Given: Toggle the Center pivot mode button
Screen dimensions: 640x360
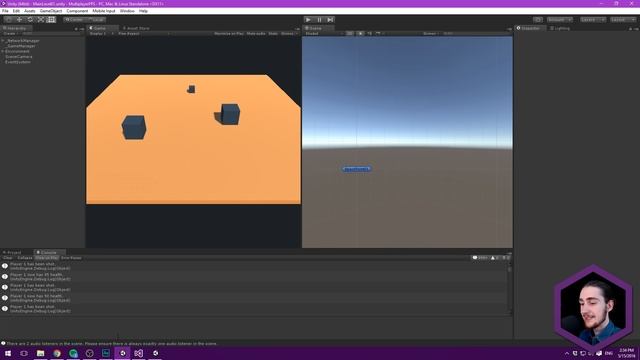Looking at the screenshot, I should click(x=74, y=20).
